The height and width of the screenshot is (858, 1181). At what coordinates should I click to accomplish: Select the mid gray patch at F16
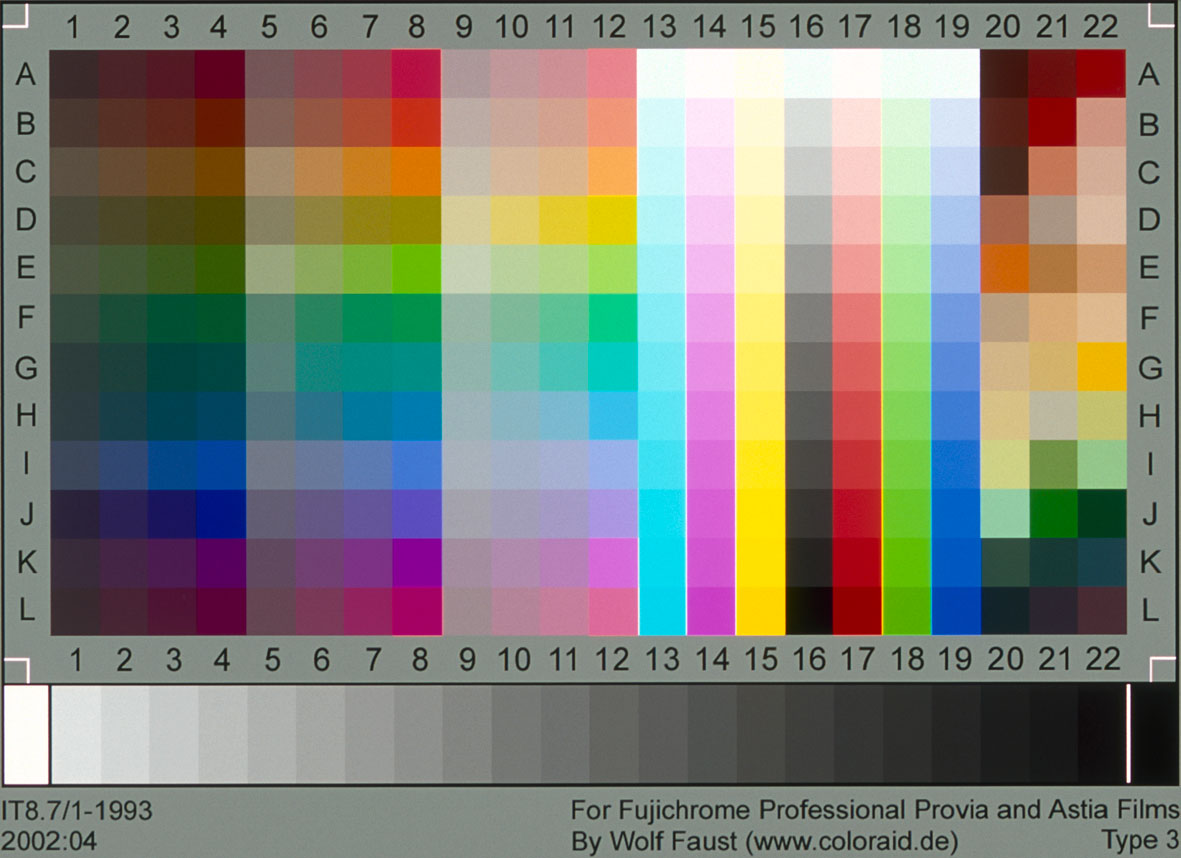(x=809, y=318)
